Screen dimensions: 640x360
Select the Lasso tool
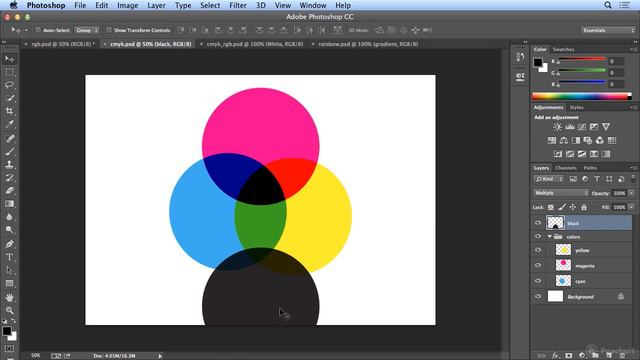point(9,85)
